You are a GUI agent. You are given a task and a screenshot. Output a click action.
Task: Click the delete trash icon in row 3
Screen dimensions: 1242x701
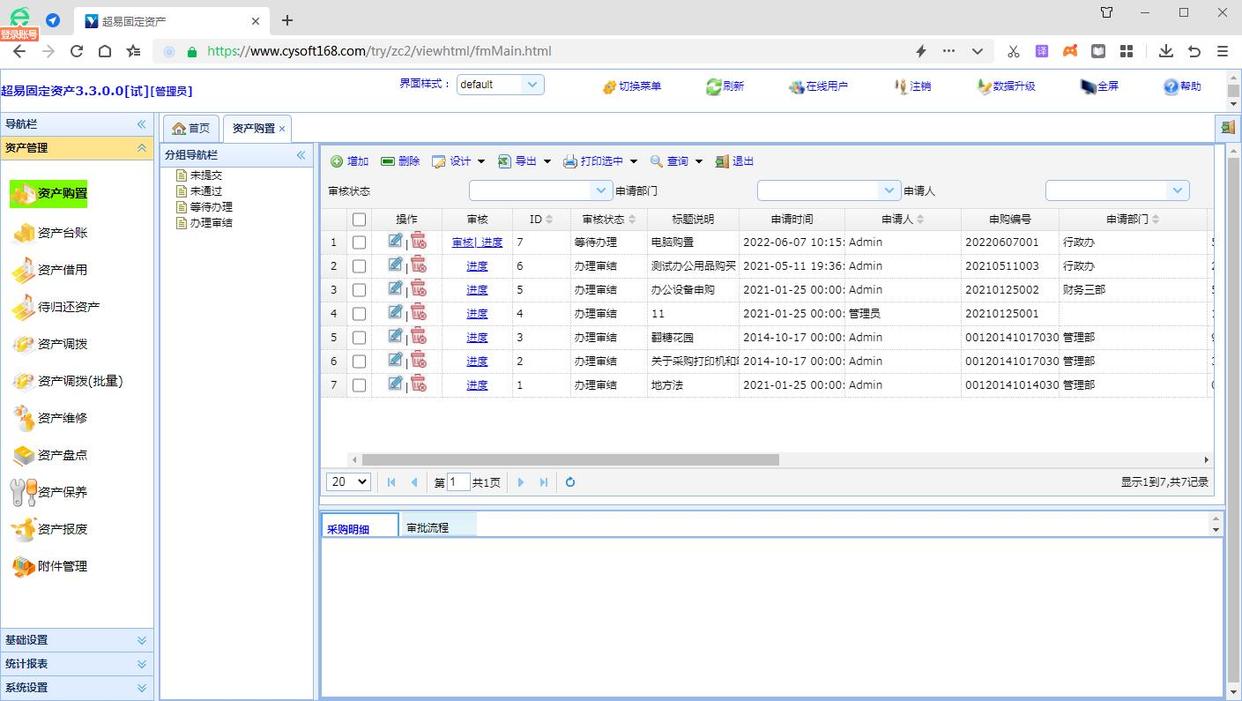coord(419,289)
